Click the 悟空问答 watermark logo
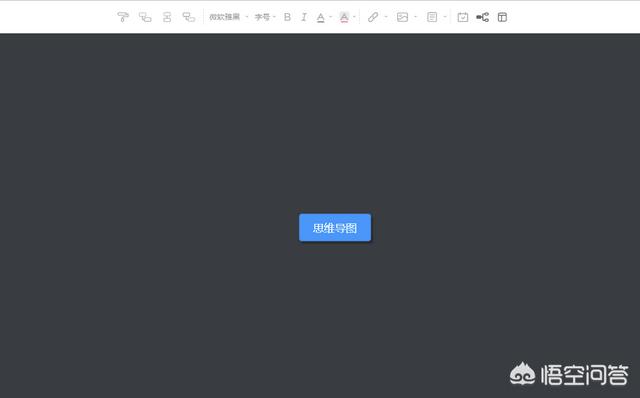The image size is (640, 398). coord(569,374)
